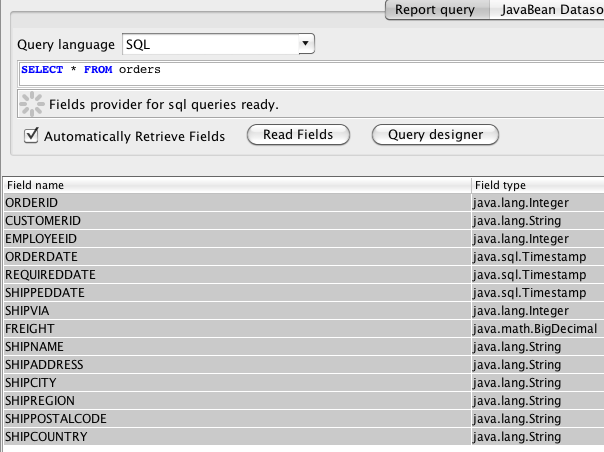Screen dimensions: 604x452
Task: Select the ORDERDATE field row
Action: pos(236,257)
